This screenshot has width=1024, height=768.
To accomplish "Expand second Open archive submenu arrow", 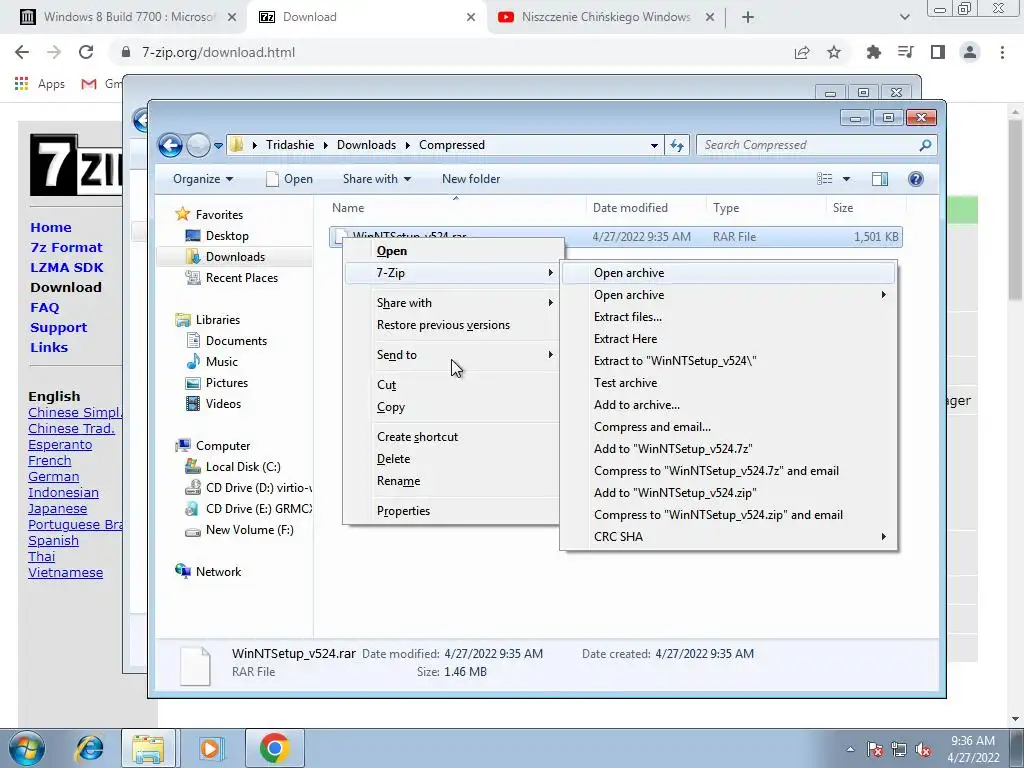I will pyautogui.click(x=884, y=295).
